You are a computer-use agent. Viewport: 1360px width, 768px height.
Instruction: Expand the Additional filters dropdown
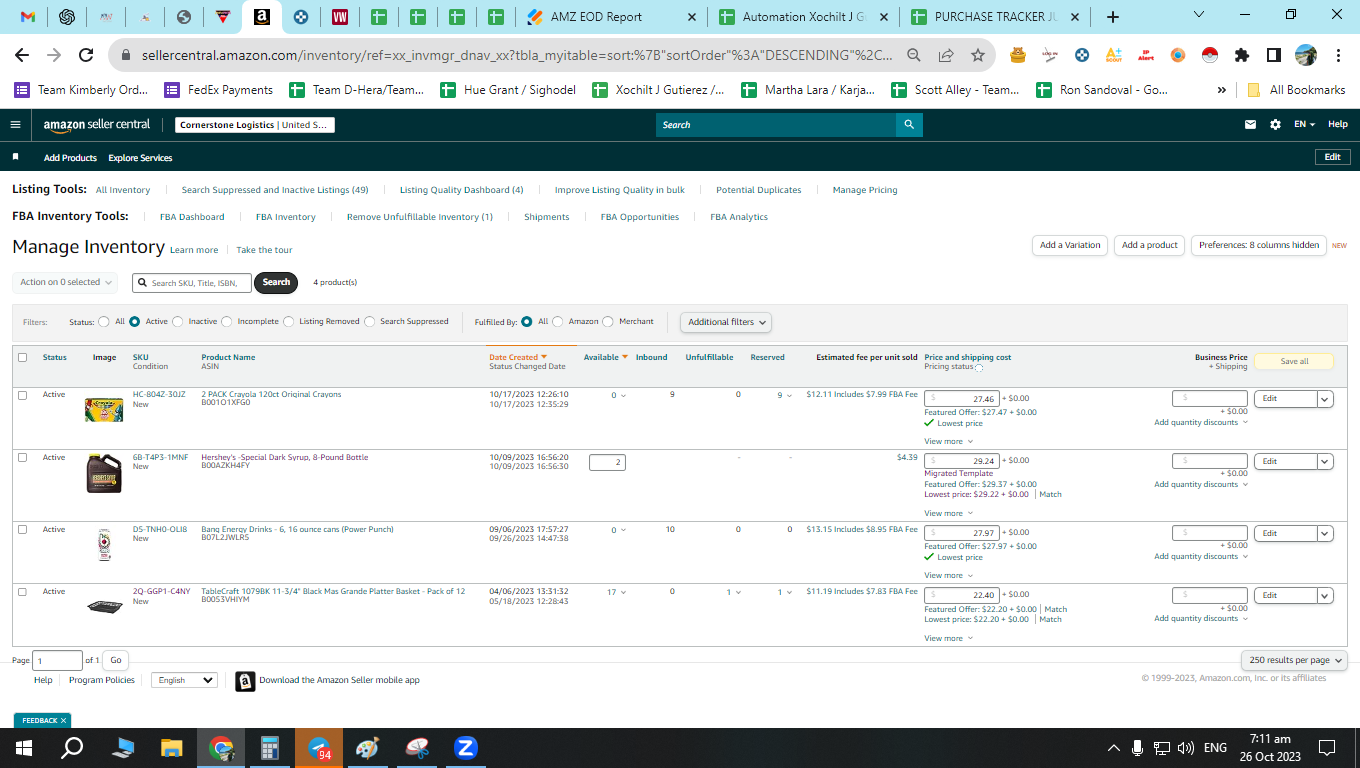(x=726, y=322)
